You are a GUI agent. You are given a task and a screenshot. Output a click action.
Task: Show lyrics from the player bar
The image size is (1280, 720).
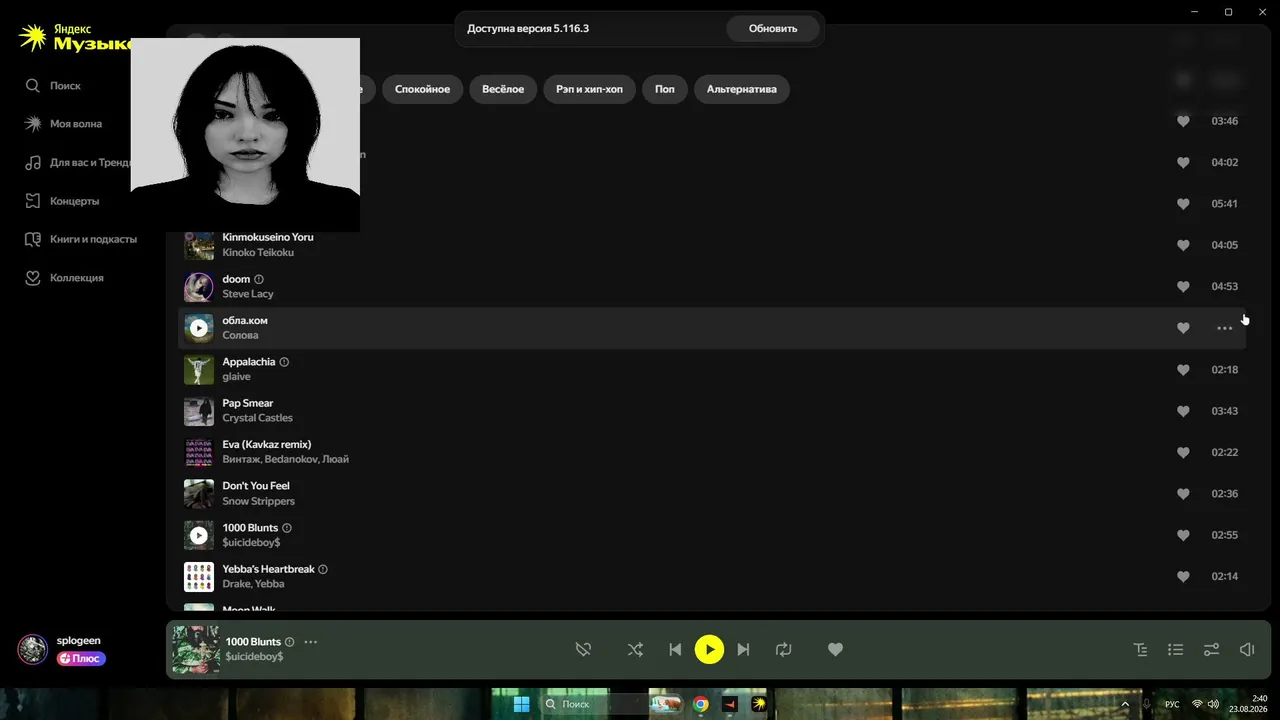[1140, 650]
